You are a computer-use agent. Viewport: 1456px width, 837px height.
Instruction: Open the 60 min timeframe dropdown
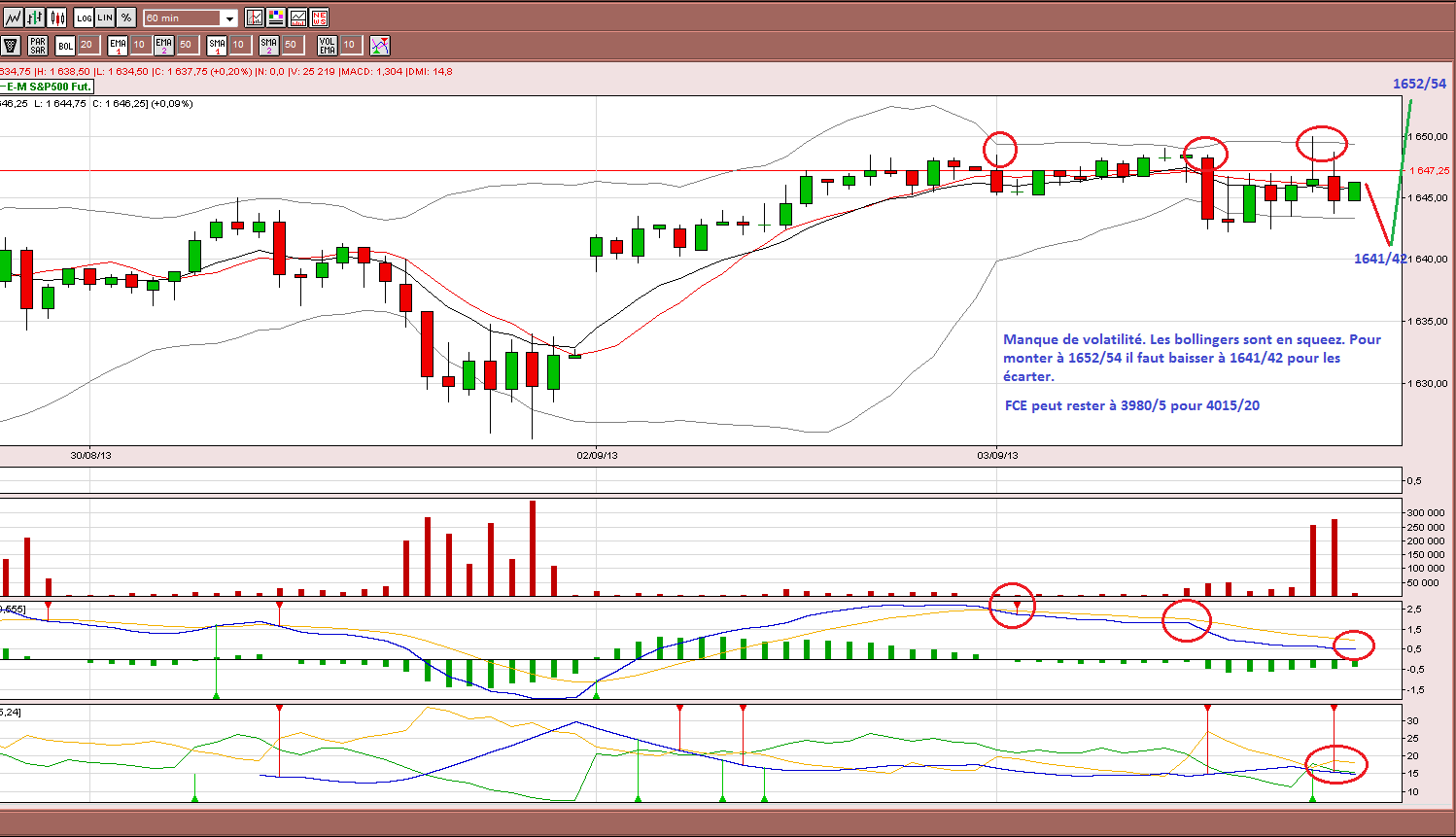(x=191, y=18)
